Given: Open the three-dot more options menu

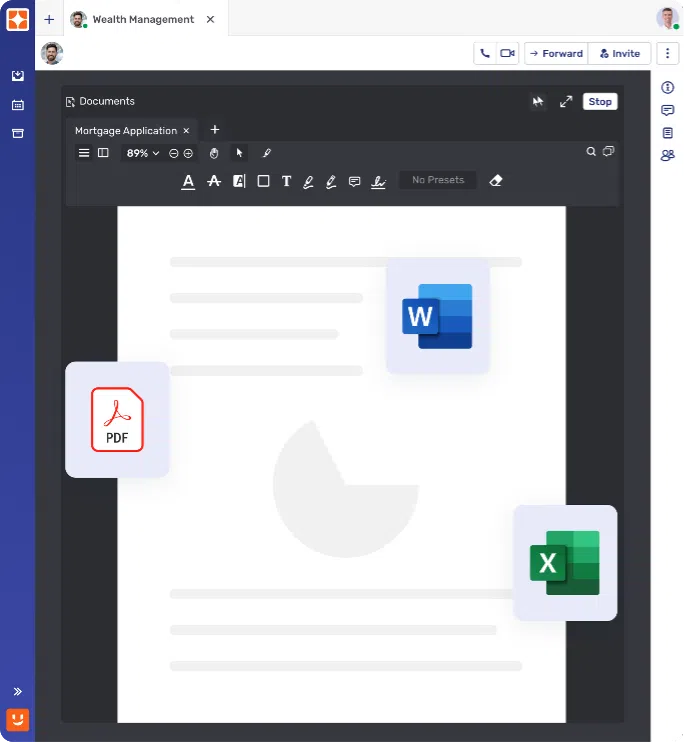Looking at the screenshot, I should 667,53.
